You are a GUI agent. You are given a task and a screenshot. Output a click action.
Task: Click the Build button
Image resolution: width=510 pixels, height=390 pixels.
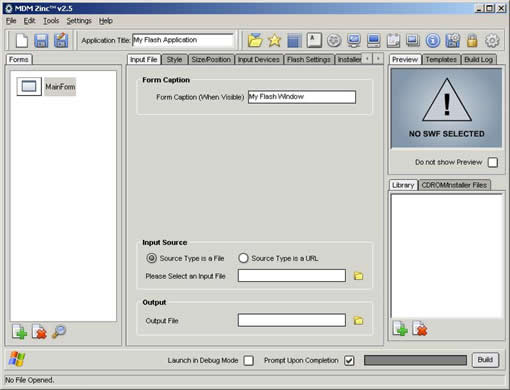pyautogui.click(x=485, y=360)
